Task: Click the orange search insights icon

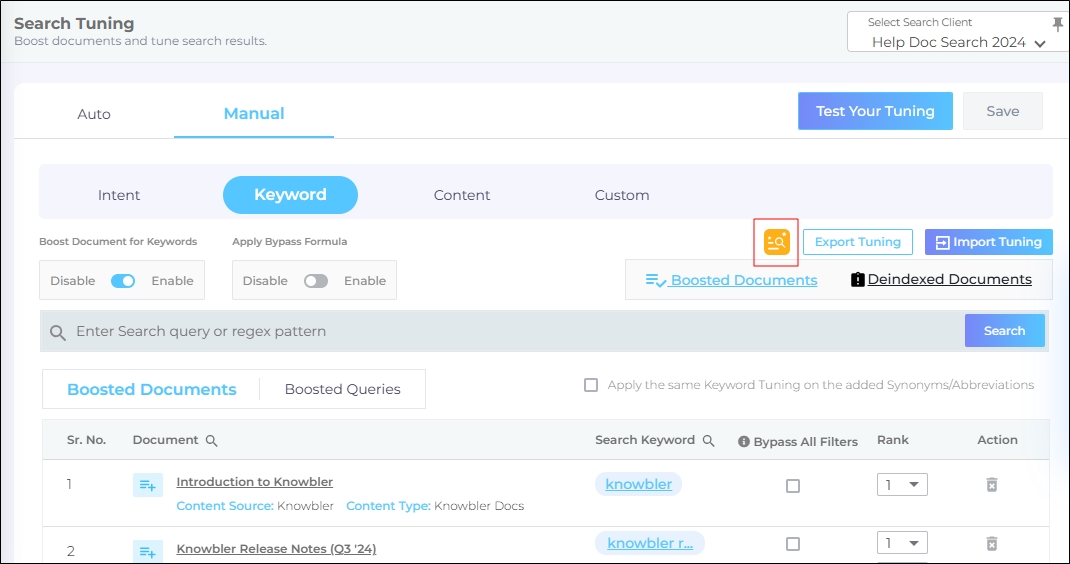Action: (776, 242)
